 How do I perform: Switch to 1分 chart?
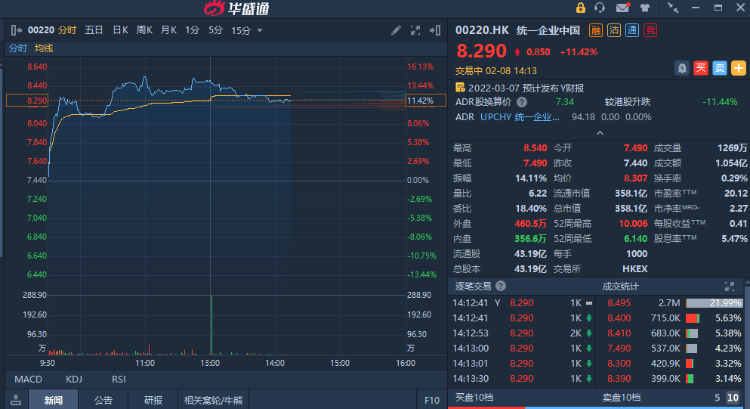pyautogui.click(x=192, y=31)
